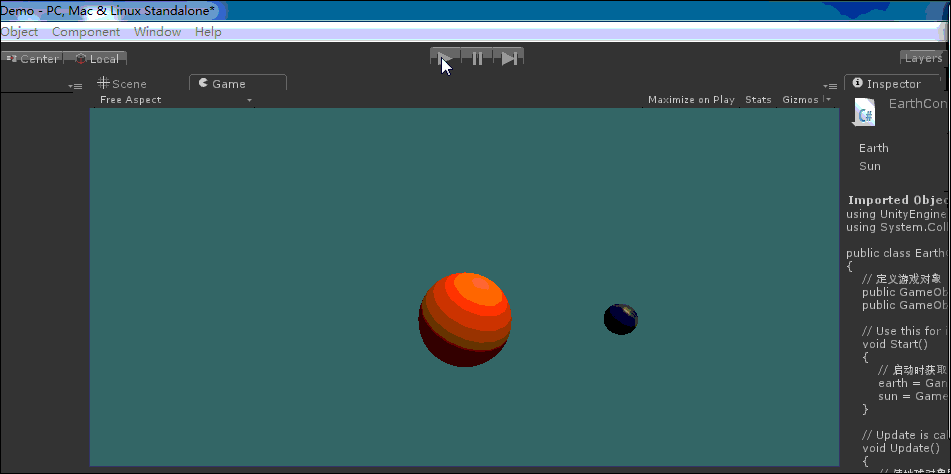Toggle the Stats overlay
The image size is (951, 474).
click(x=758, y=99)
